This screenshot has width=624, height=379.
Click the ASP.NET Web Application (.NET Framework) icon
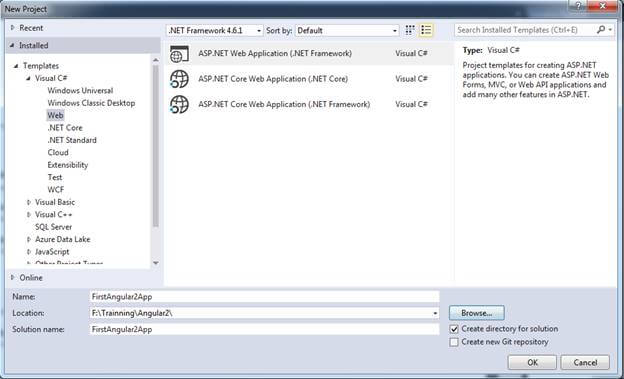[x=179, y=54]
